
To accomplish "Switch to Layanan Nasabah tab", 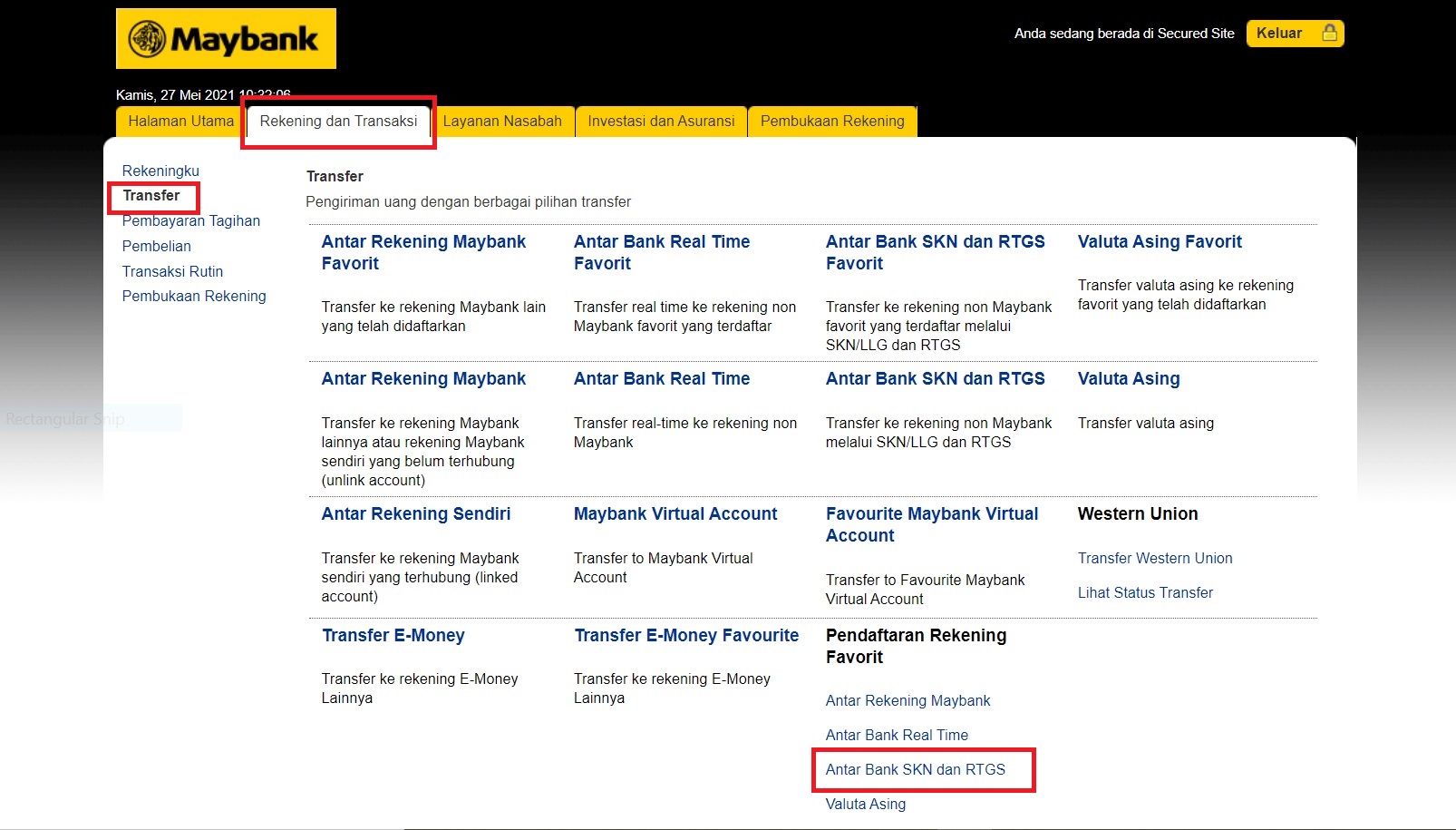I will tap(502, 122).
